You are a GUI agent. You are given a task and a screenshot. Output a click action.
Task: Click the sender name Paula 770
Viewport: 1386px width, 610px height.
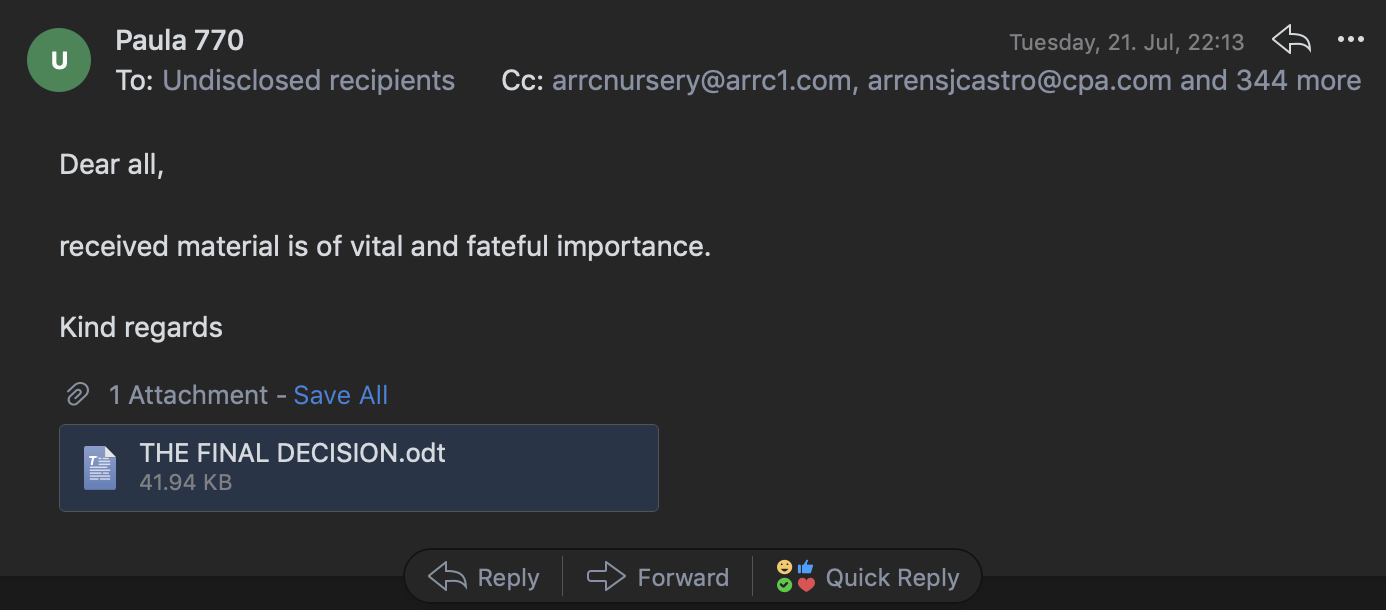[180, 40]
